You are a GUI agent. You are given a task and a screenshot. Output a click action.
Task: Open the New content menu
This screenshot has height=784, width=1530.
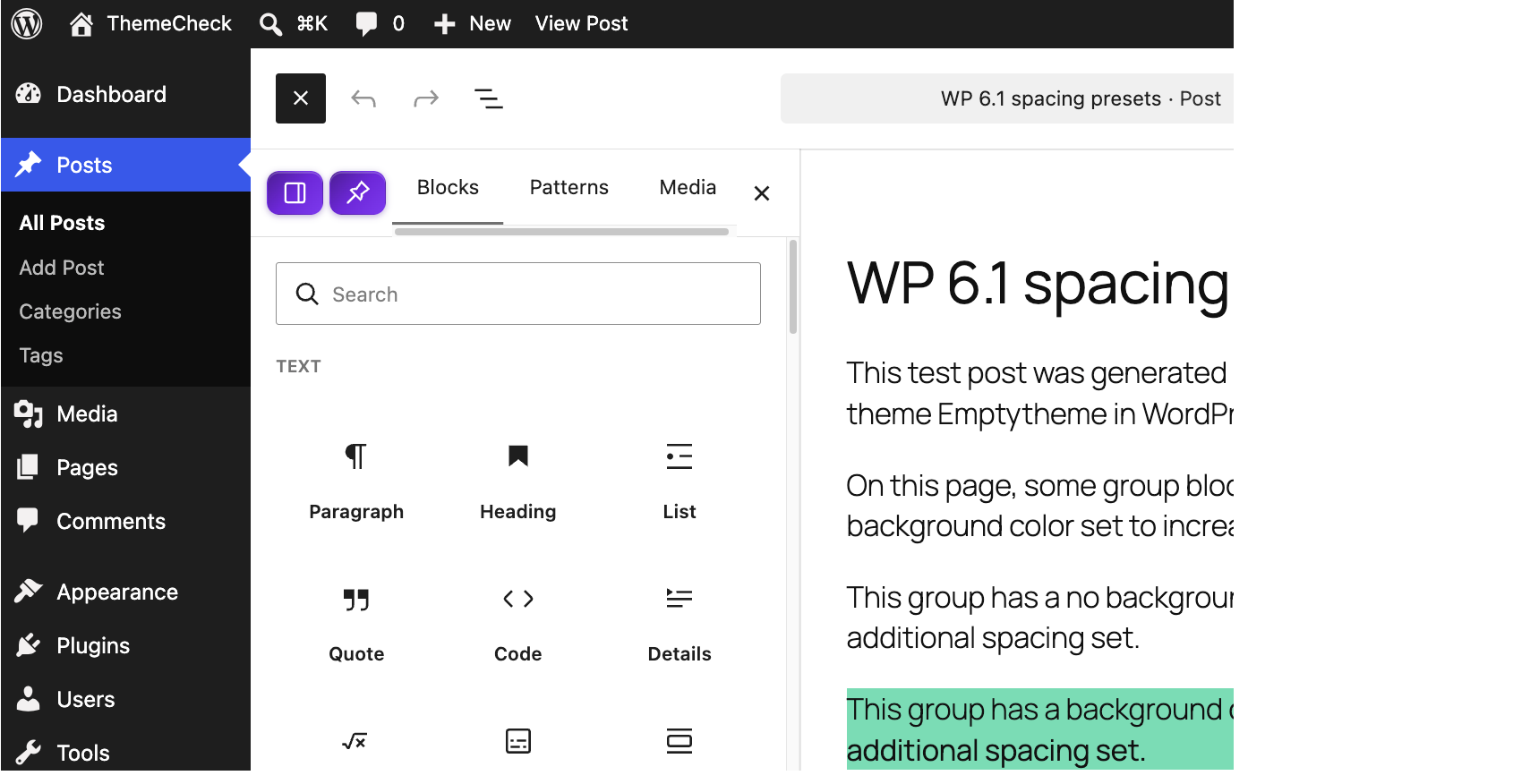472,23
